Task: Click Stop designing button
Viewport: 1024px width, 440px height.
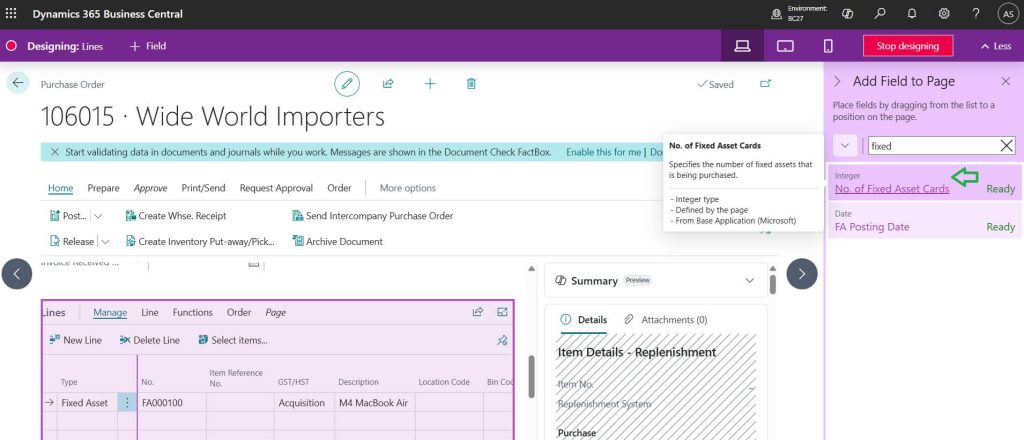Action: pos(908,46)
